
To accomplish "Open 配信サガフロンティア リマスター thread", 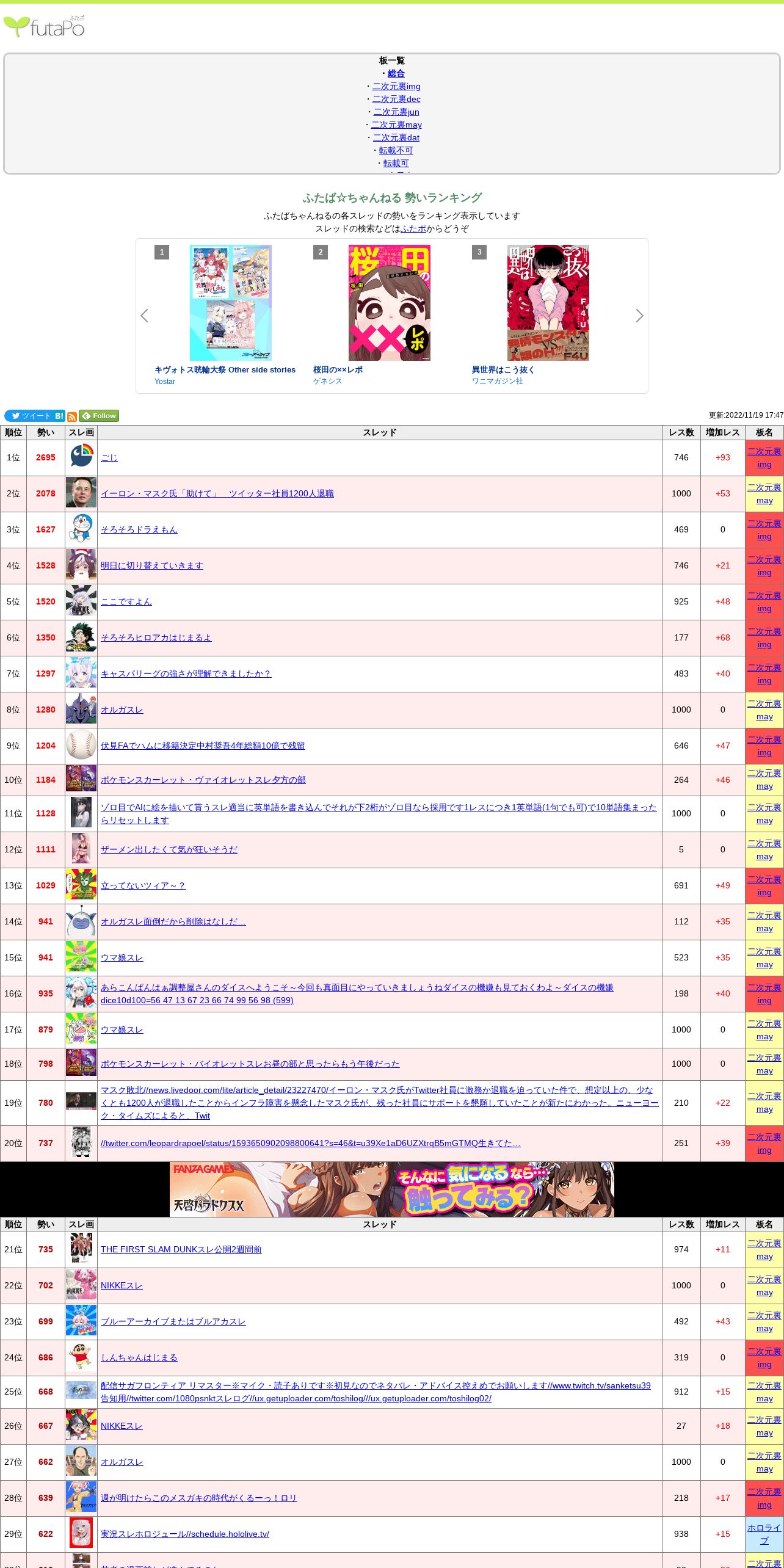I will point(376,1392).
